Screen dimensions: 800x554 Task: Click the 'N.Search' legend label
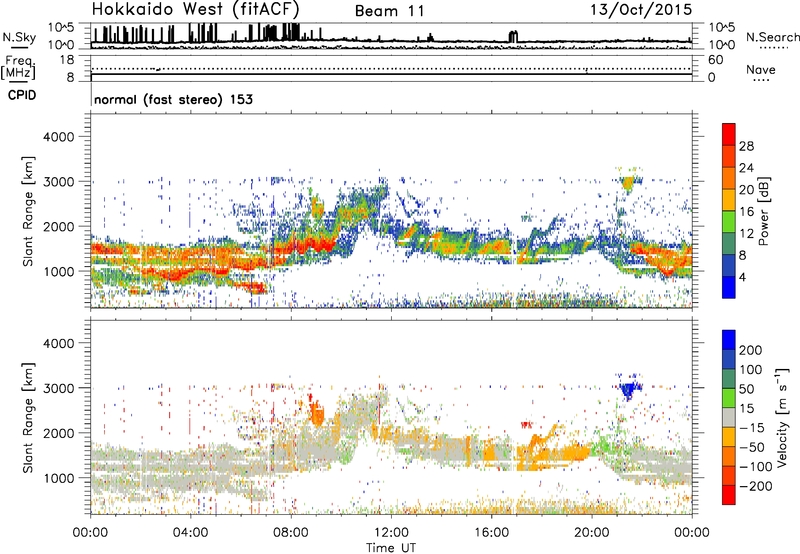click(x=772, y=37)
